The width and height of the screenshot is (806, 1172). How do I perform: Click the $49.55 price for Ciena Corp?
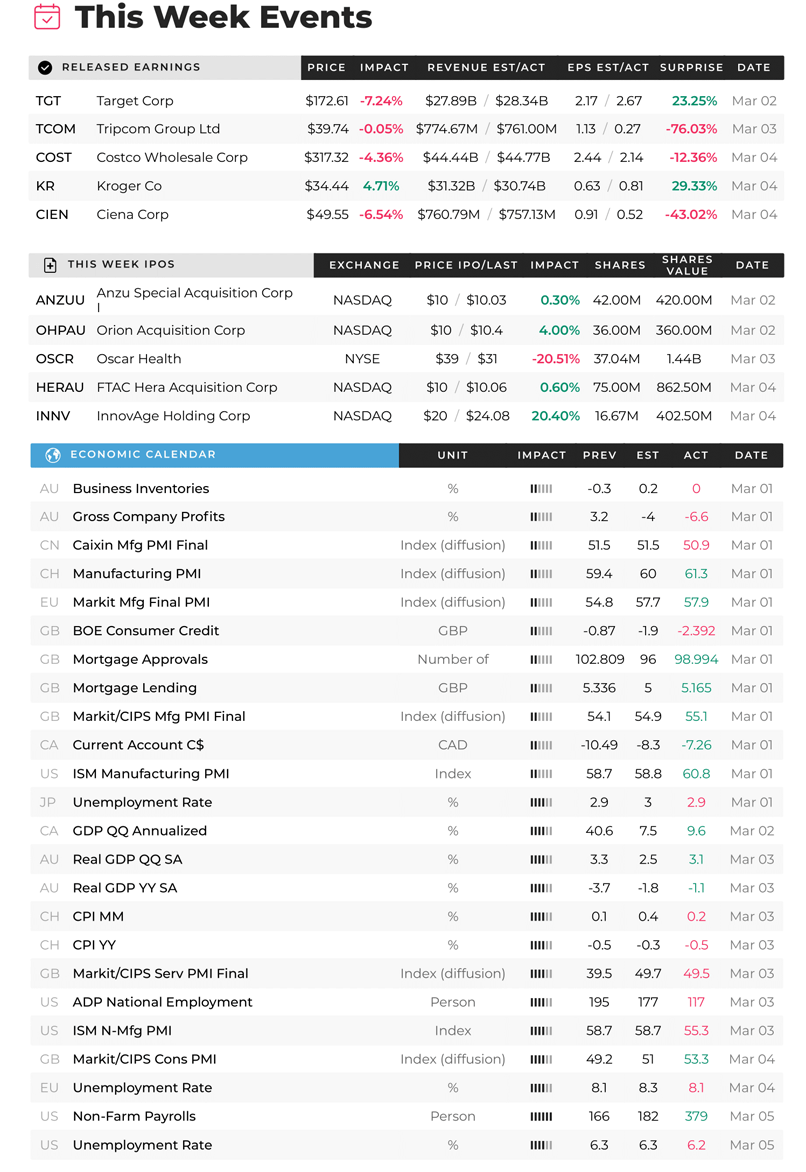point(327,215)
